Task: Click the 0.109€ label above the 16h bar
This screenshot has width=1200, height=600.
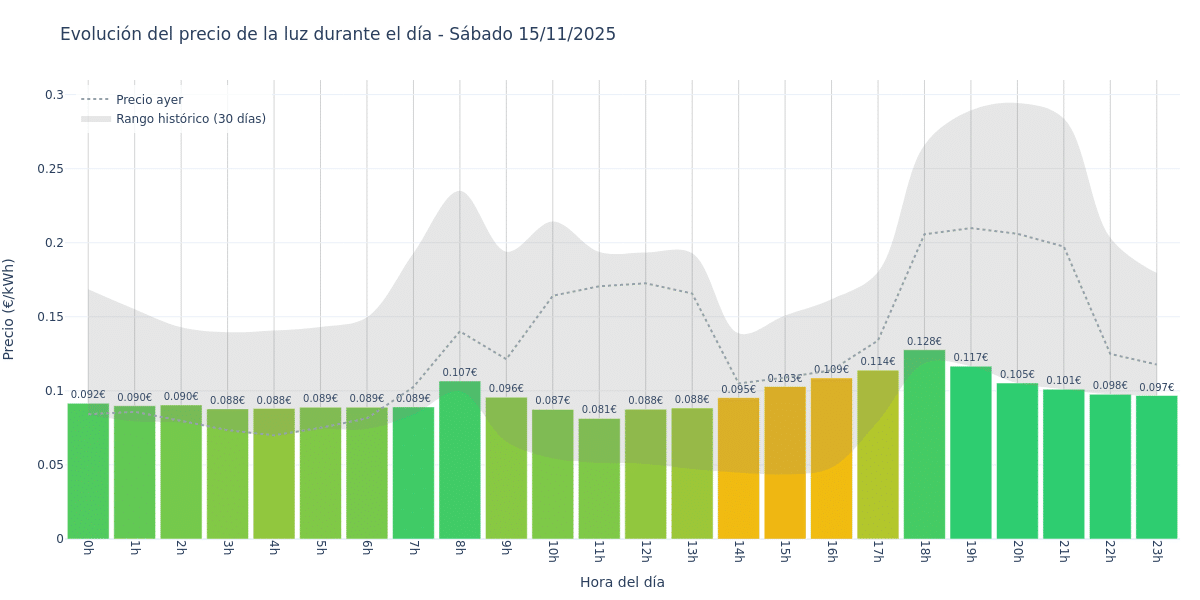Action: 831,370
